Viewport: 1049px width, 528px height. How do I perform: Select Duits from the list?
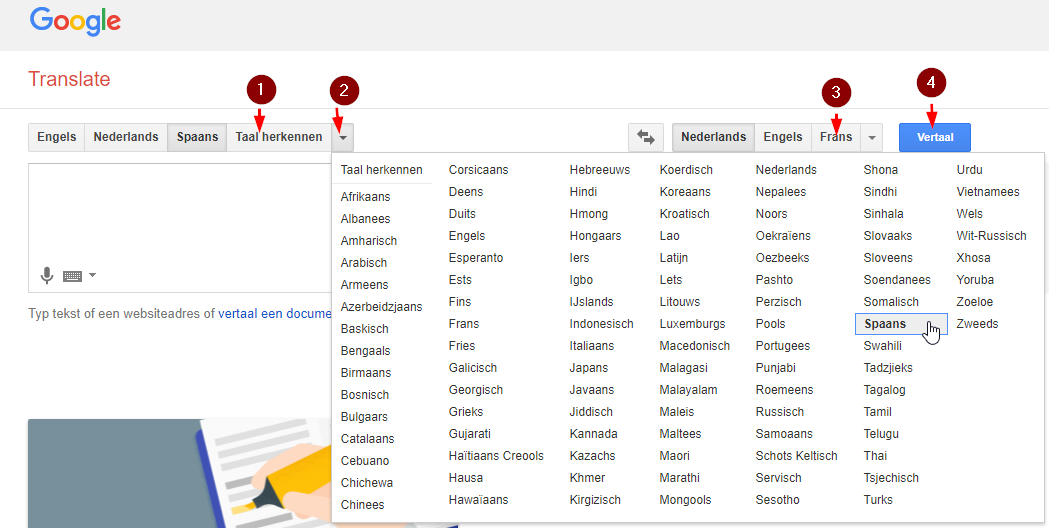(x=462, y=214)
